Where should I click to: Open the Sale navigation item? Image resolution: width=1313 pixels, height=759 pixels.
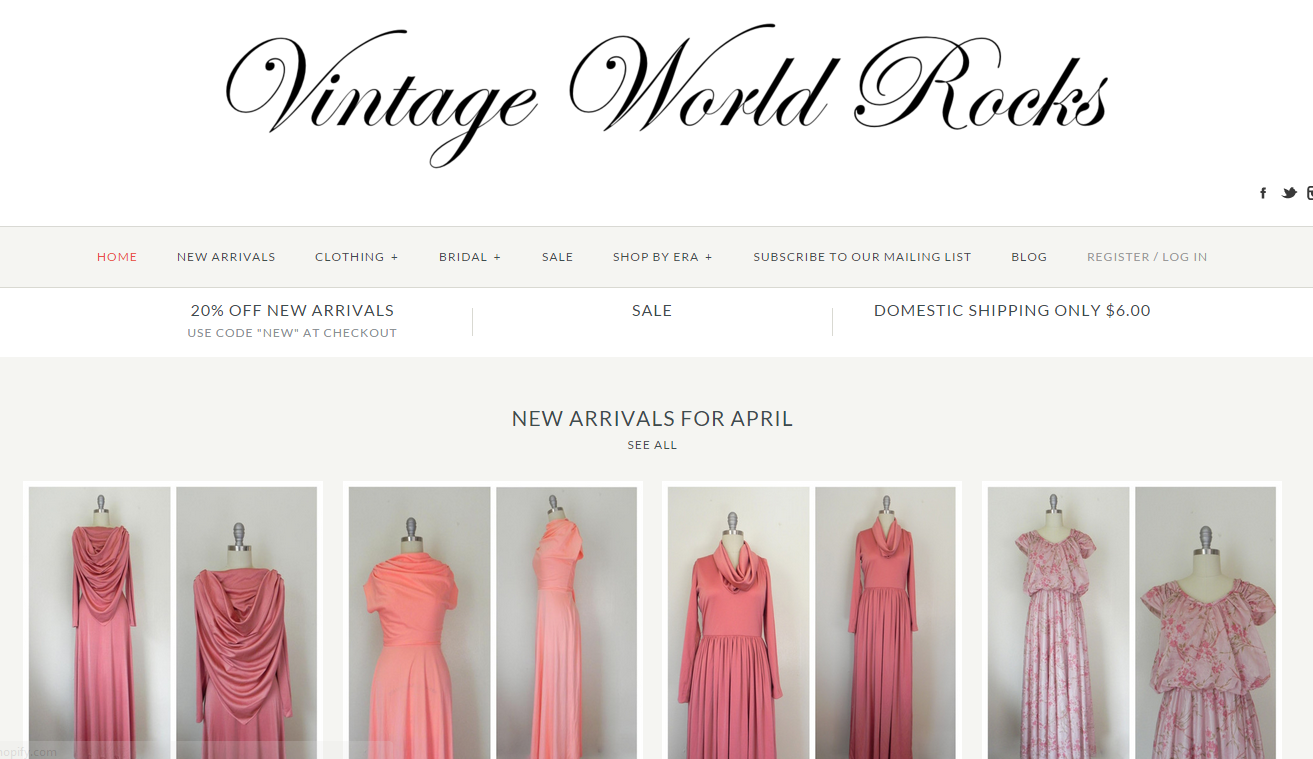pyautogui.click(x=558, y=257)
